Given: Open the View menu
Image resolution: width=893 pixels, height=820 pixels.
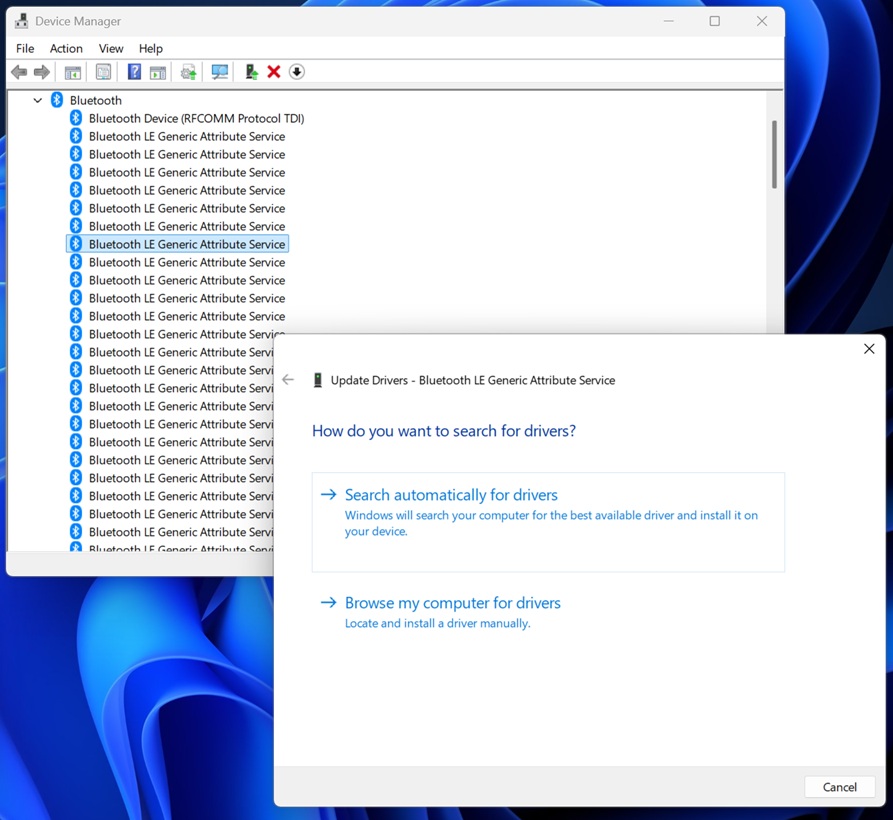Looking at the screenshot, I should (110, 48).
